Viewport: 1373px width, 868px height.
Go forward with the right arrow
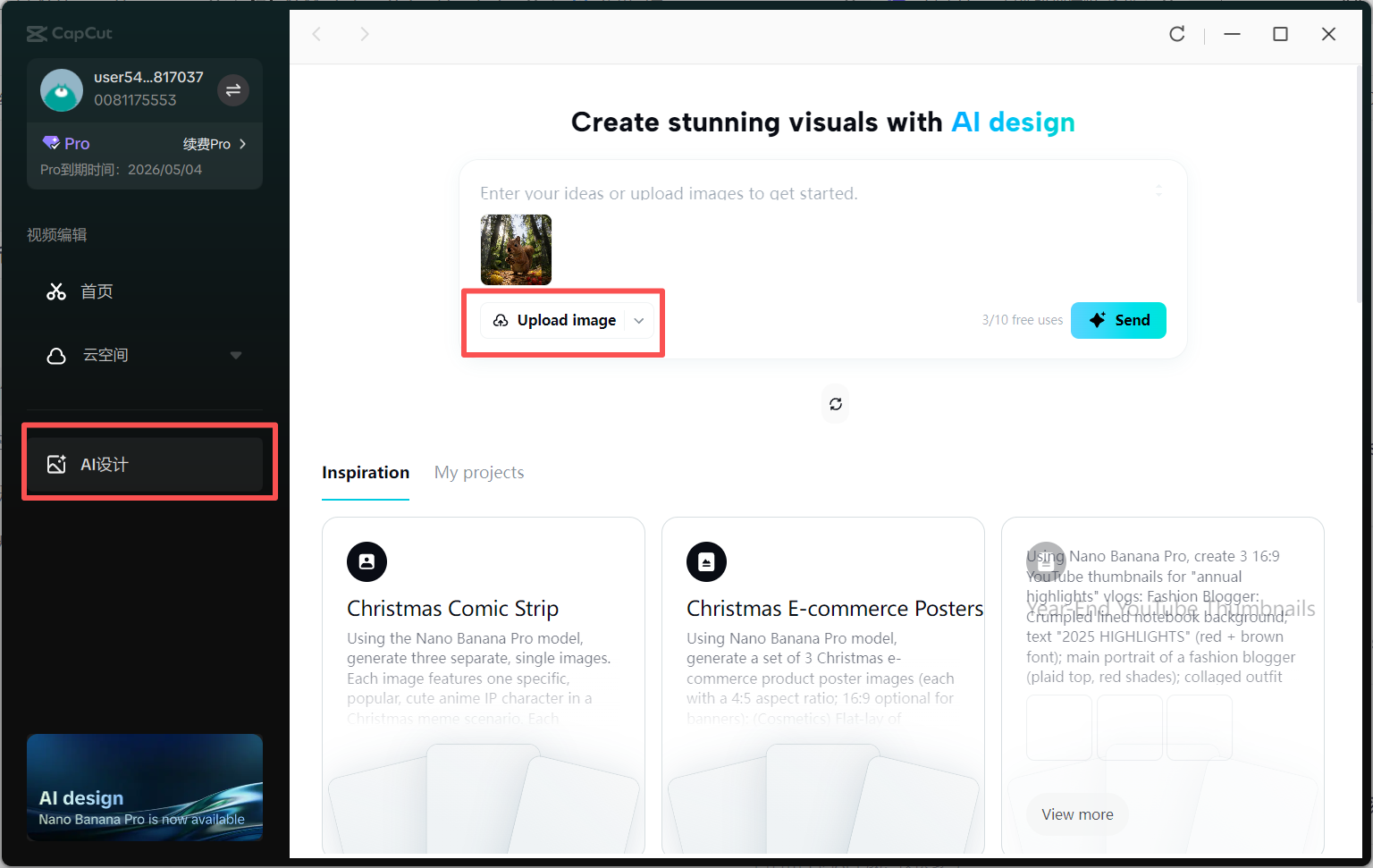pos(364,34)
